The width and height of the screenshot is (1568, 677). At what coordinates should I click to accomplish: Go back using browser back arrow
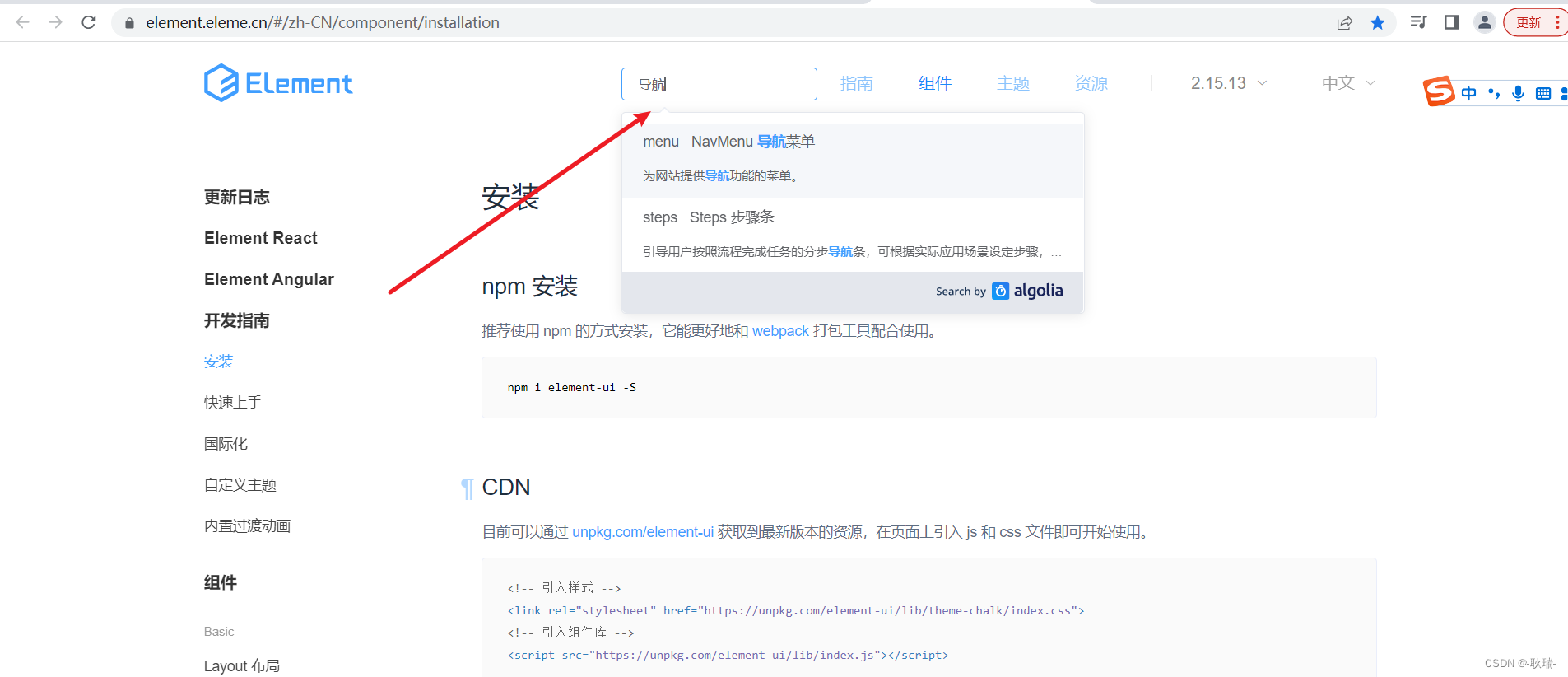(23, 22)
